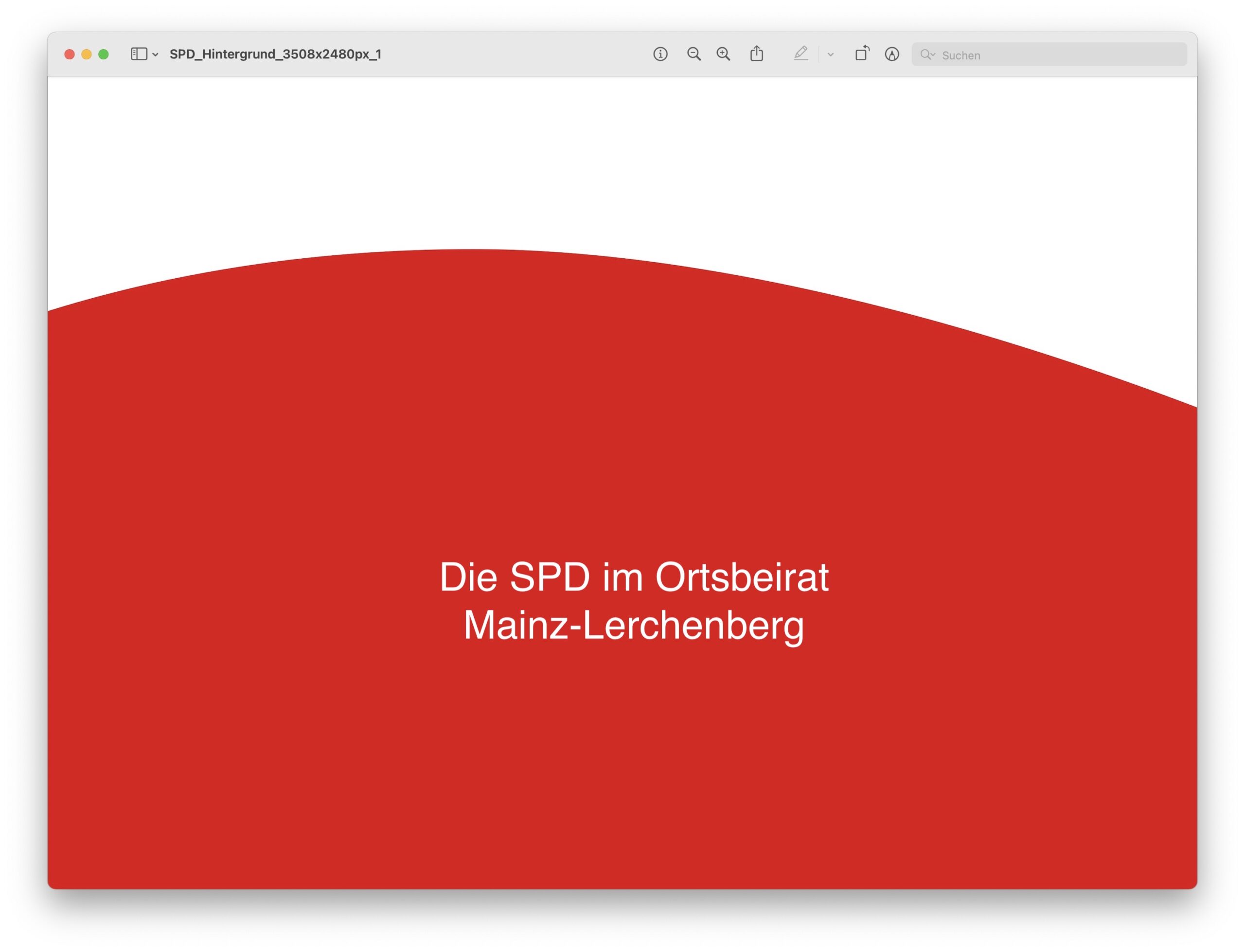
Task: Click the text 'Die SPD im Ortsbeirat'
Action: pos(634,577)
